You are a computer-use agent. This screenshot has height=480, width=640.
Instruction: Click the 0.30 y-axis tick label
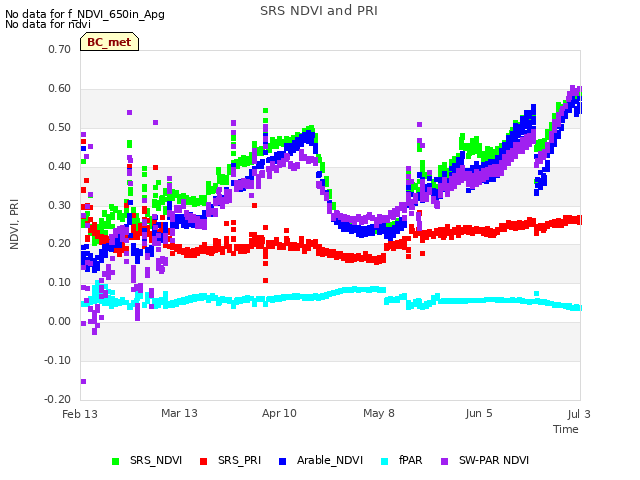[59, 205]
